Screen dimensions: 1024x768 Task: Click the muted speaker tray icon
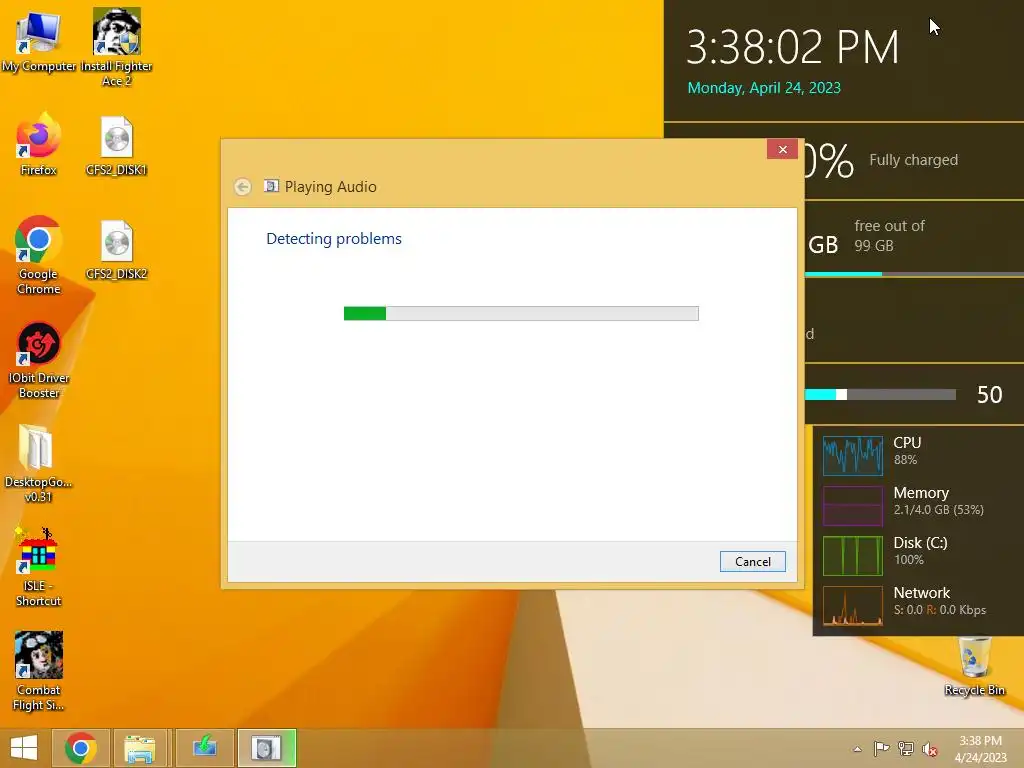(930, 749)
